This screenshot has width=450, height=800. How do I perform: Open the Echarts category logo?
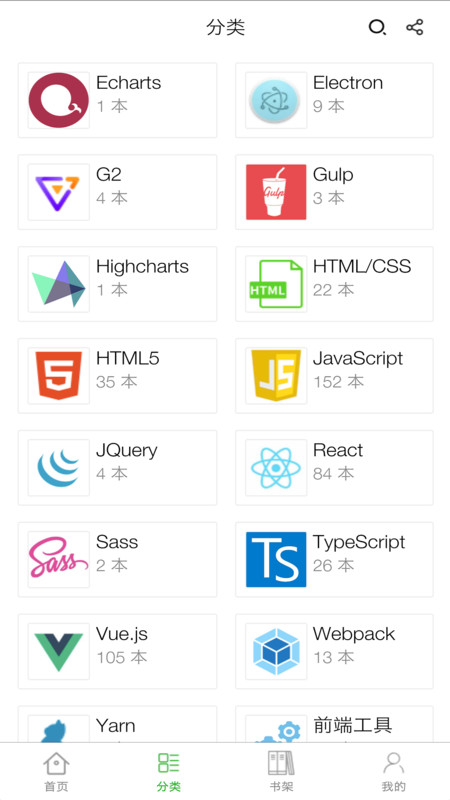click(x=59, y=100)
